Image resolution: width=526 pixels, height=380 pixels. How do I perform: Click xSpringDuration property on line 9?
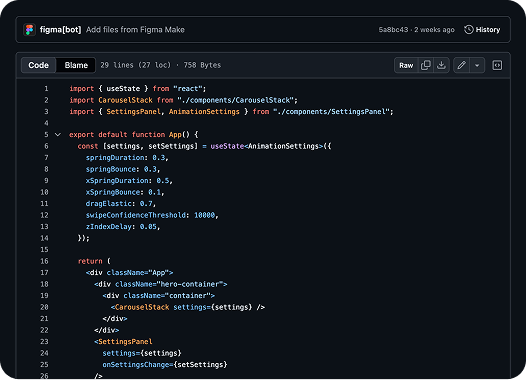[117, 180]
